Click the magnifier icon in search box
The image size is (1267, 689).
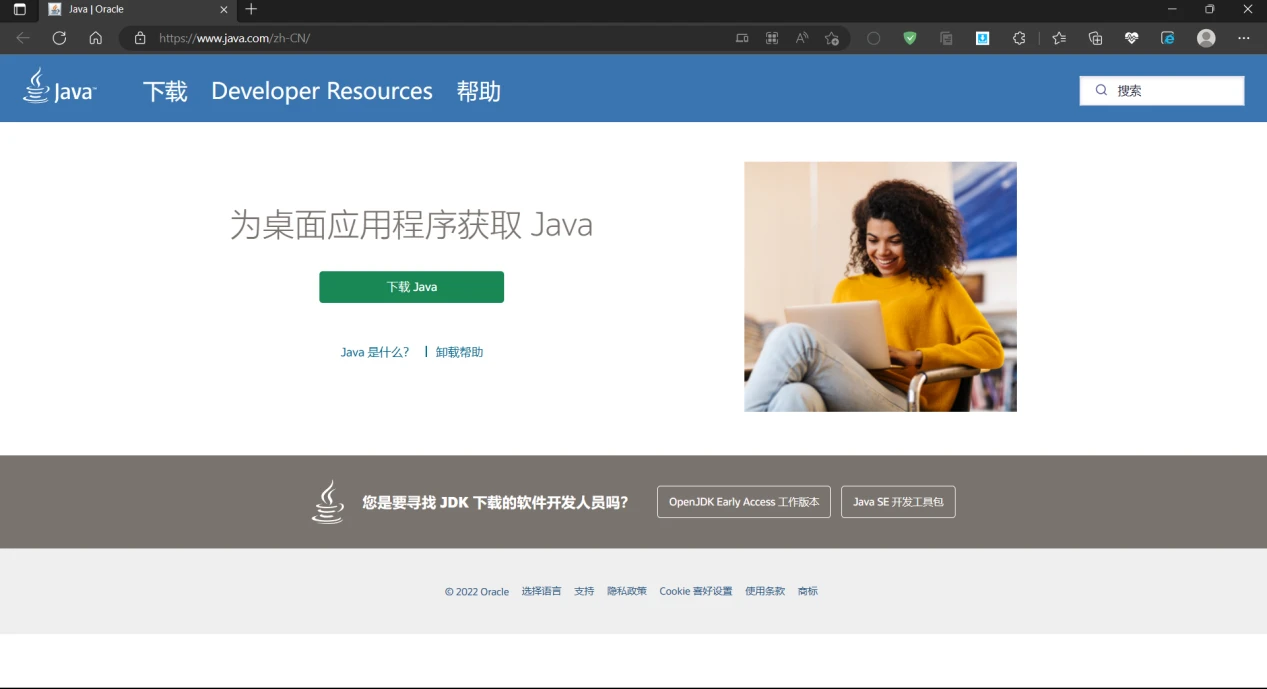[x=1101, y=90]
